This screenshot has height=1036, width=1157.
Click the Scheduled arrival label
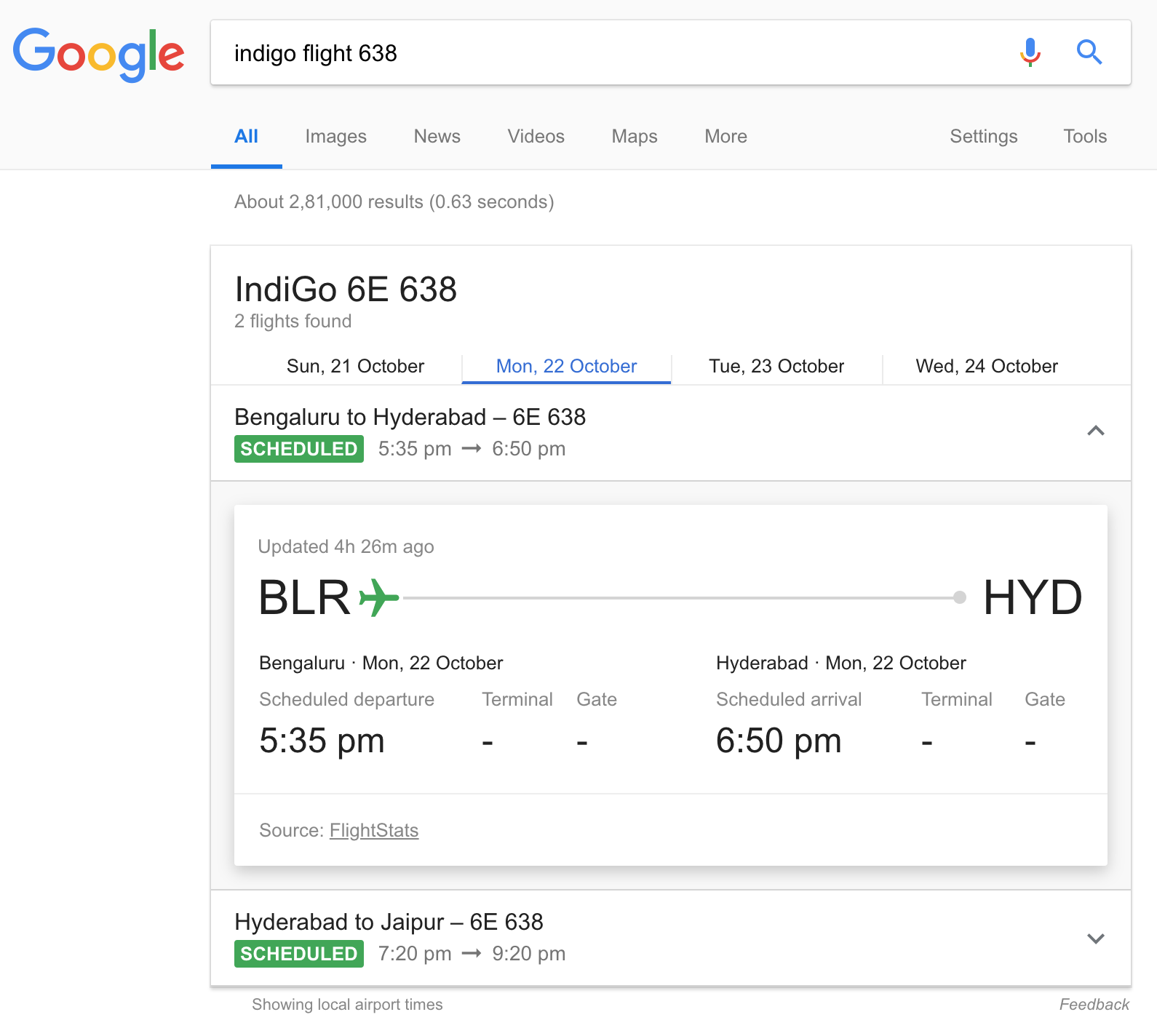[789, 700]
